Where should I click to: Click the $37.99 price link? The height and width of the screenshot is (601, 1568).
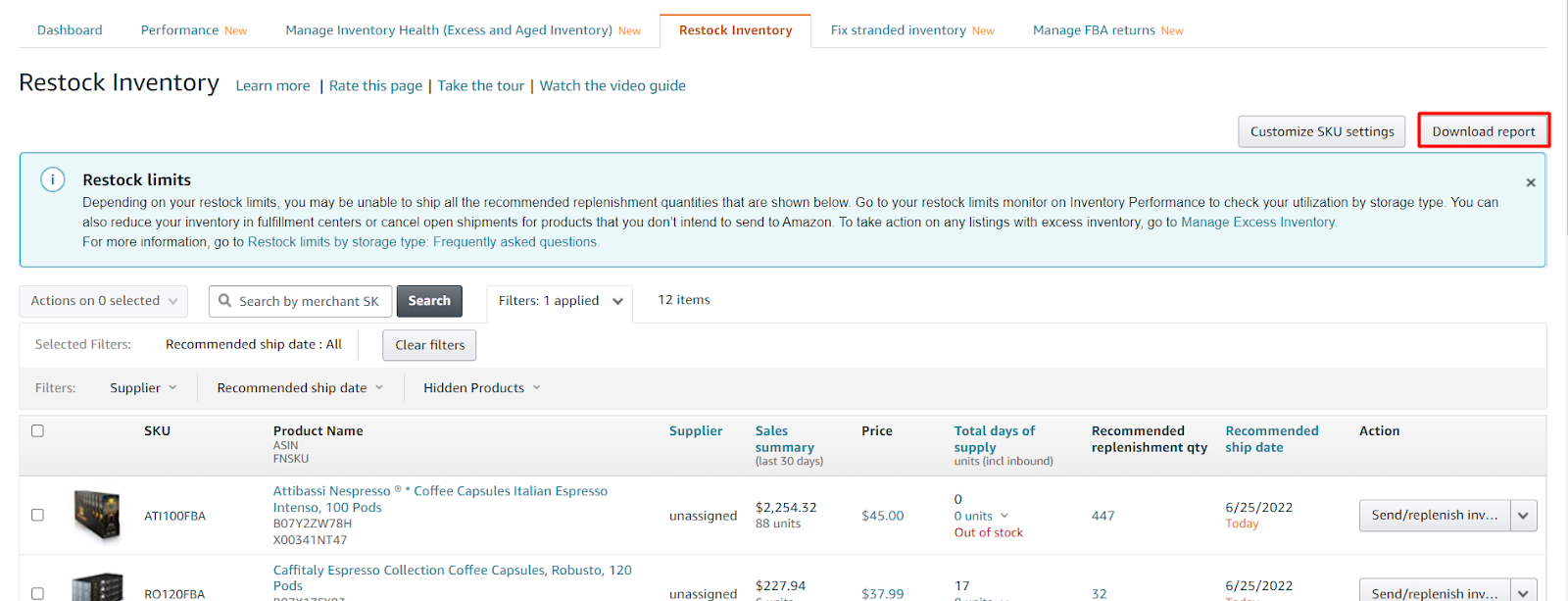click(x=882, y=593)
